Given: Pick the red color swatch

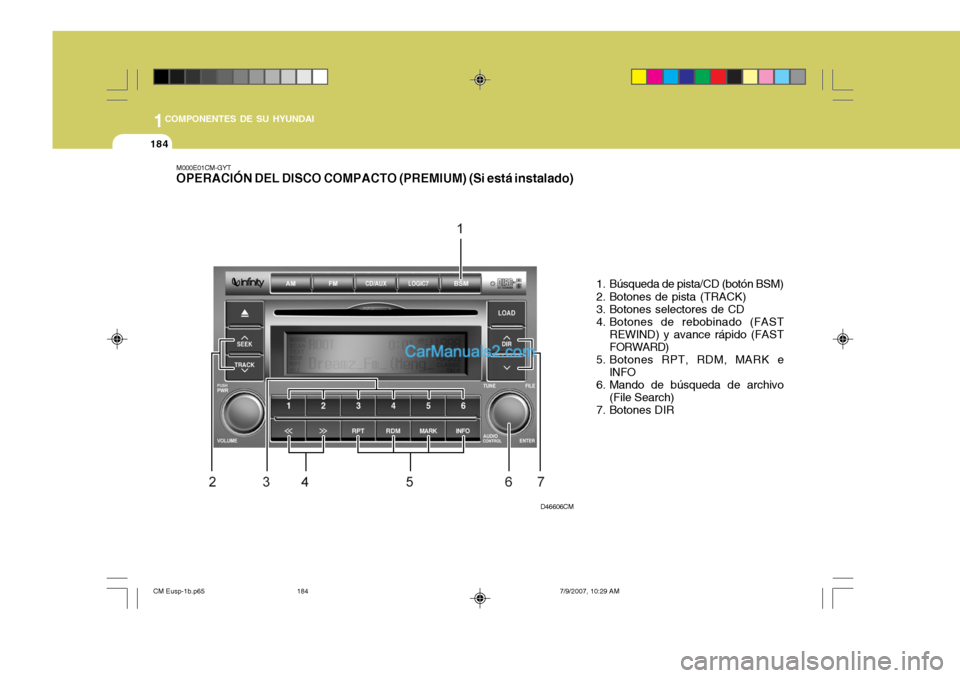Looking at the screenshot, I should point(719,77).
